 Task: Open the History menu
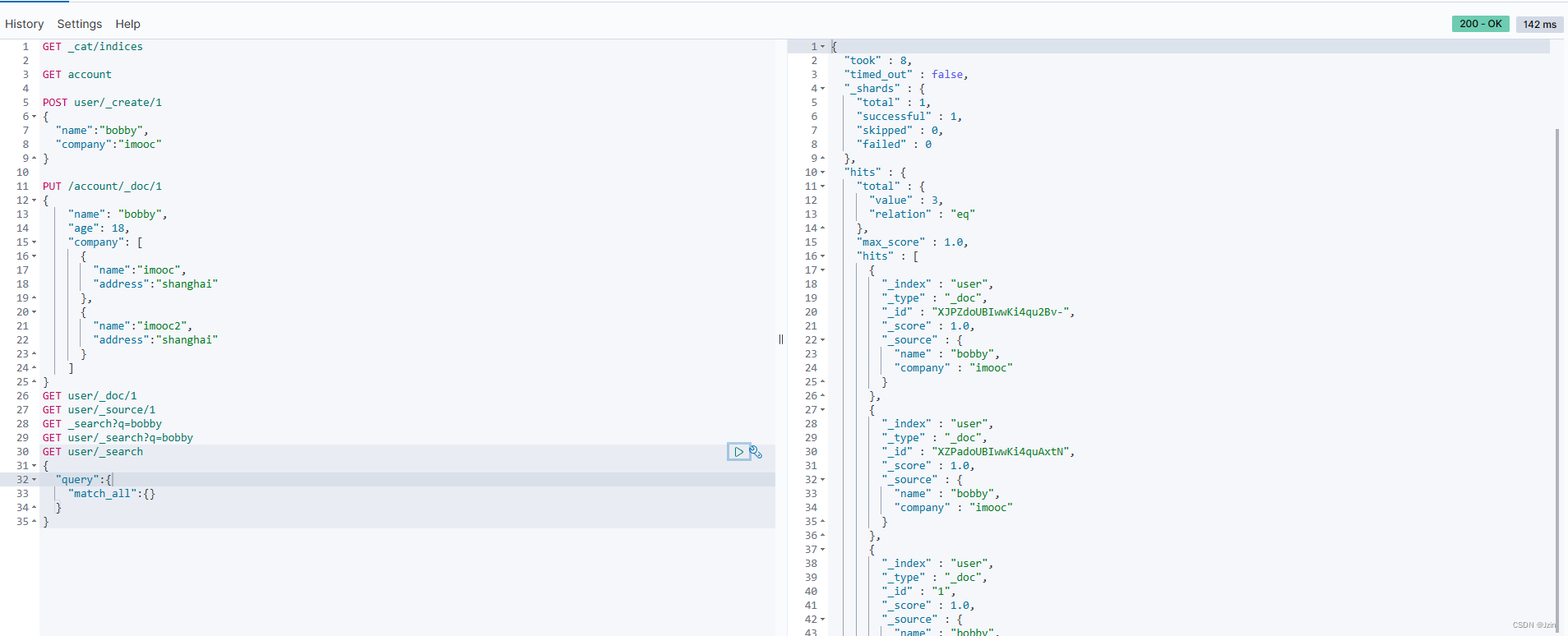pyautogui.click(x=25, y=24)
